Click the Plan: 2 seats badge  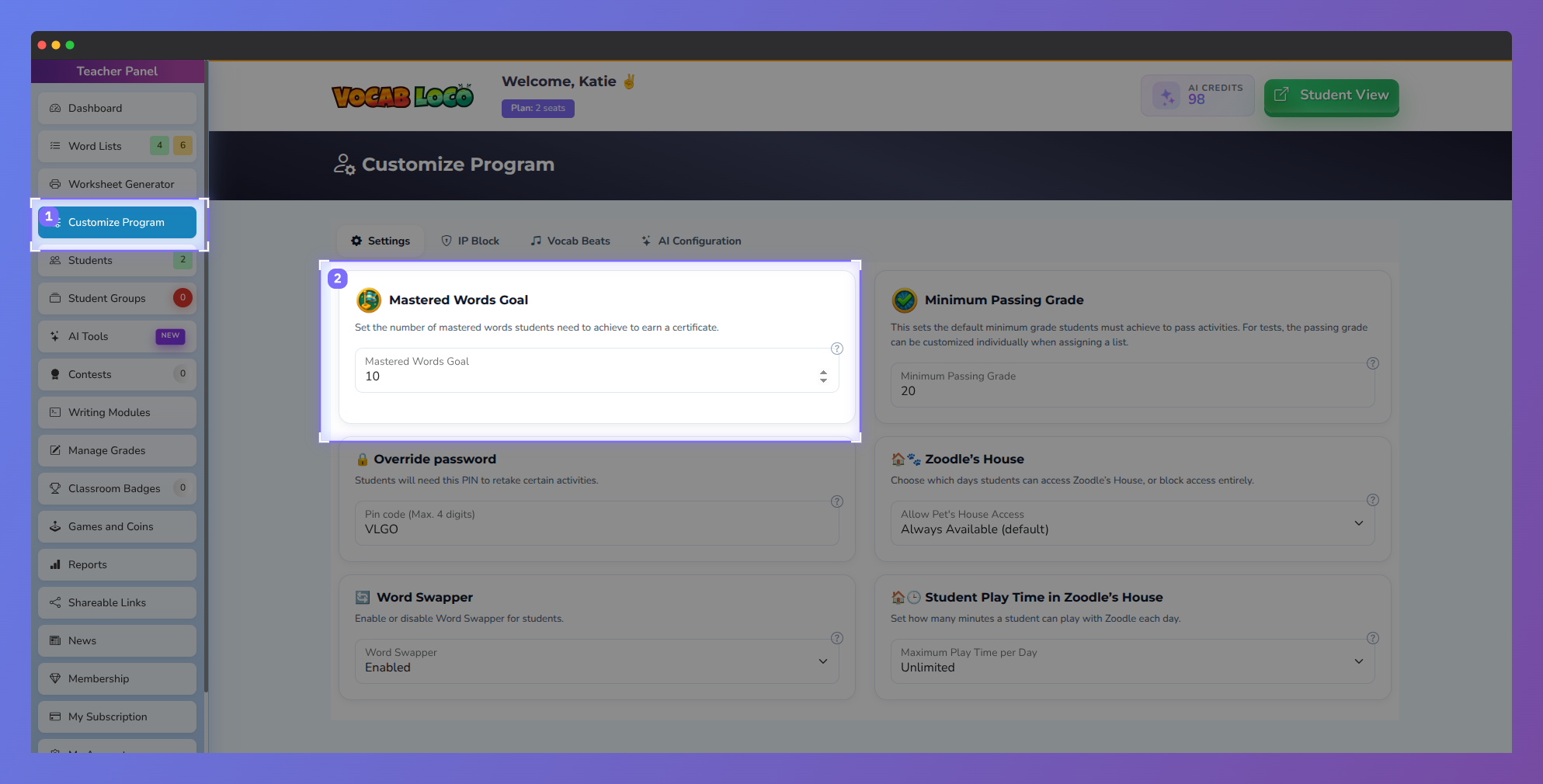[538, 108]
